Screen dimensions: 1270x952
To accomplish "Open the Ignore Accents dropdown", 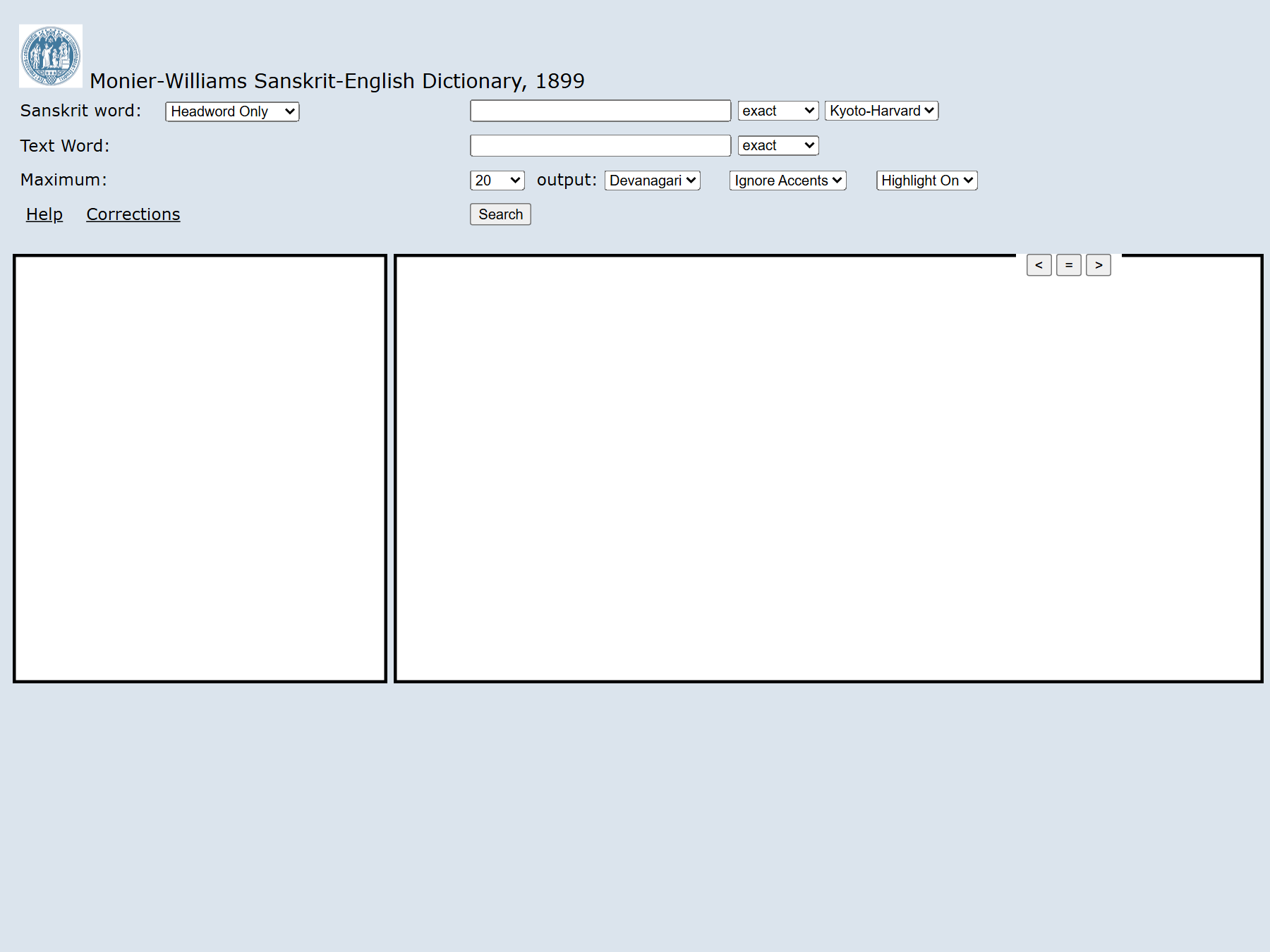I will (787, 181).
